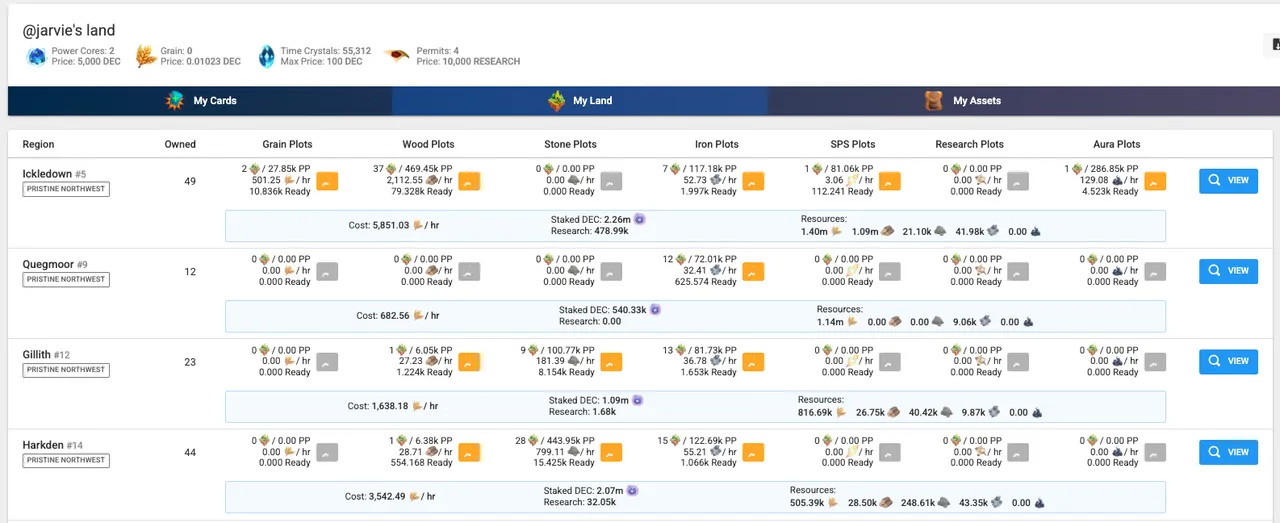
Task: Switch to the My Assets tab
Action: 961,101
